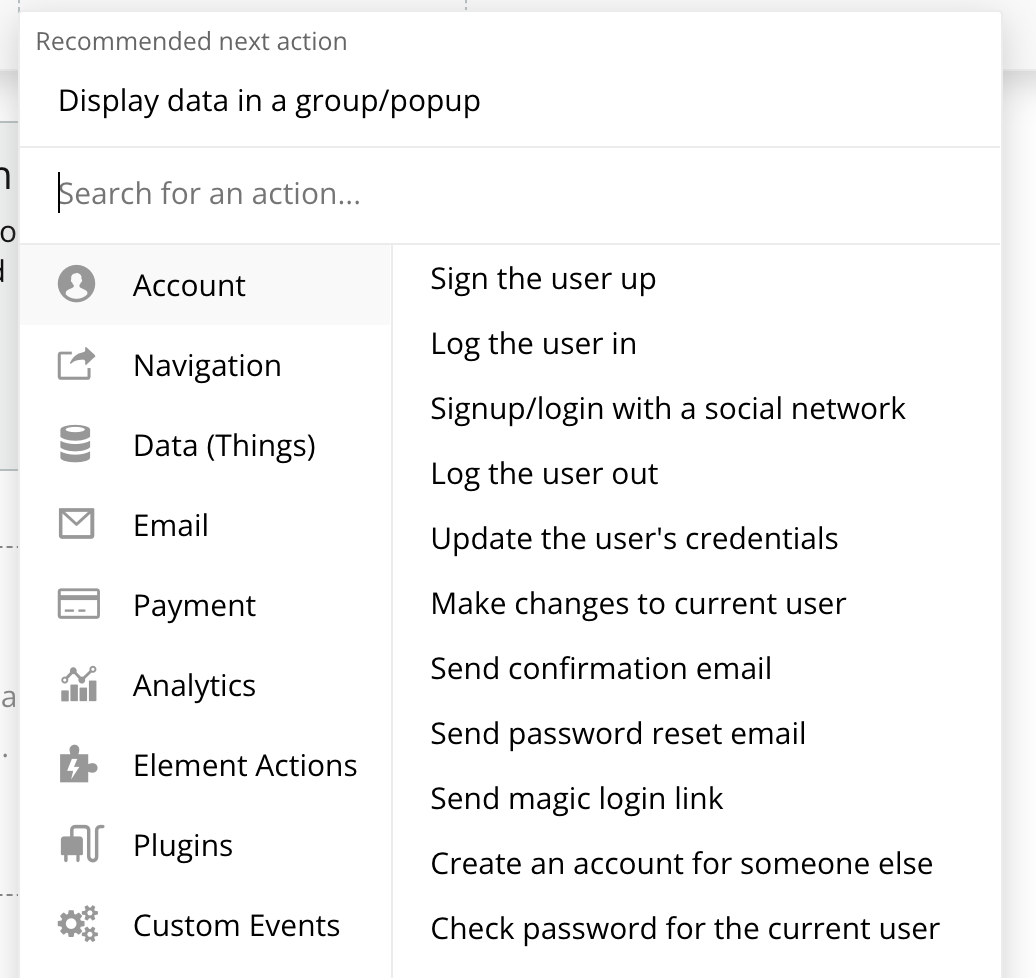Click the Account person icon

pyautogui.click(x=77, y=284)
